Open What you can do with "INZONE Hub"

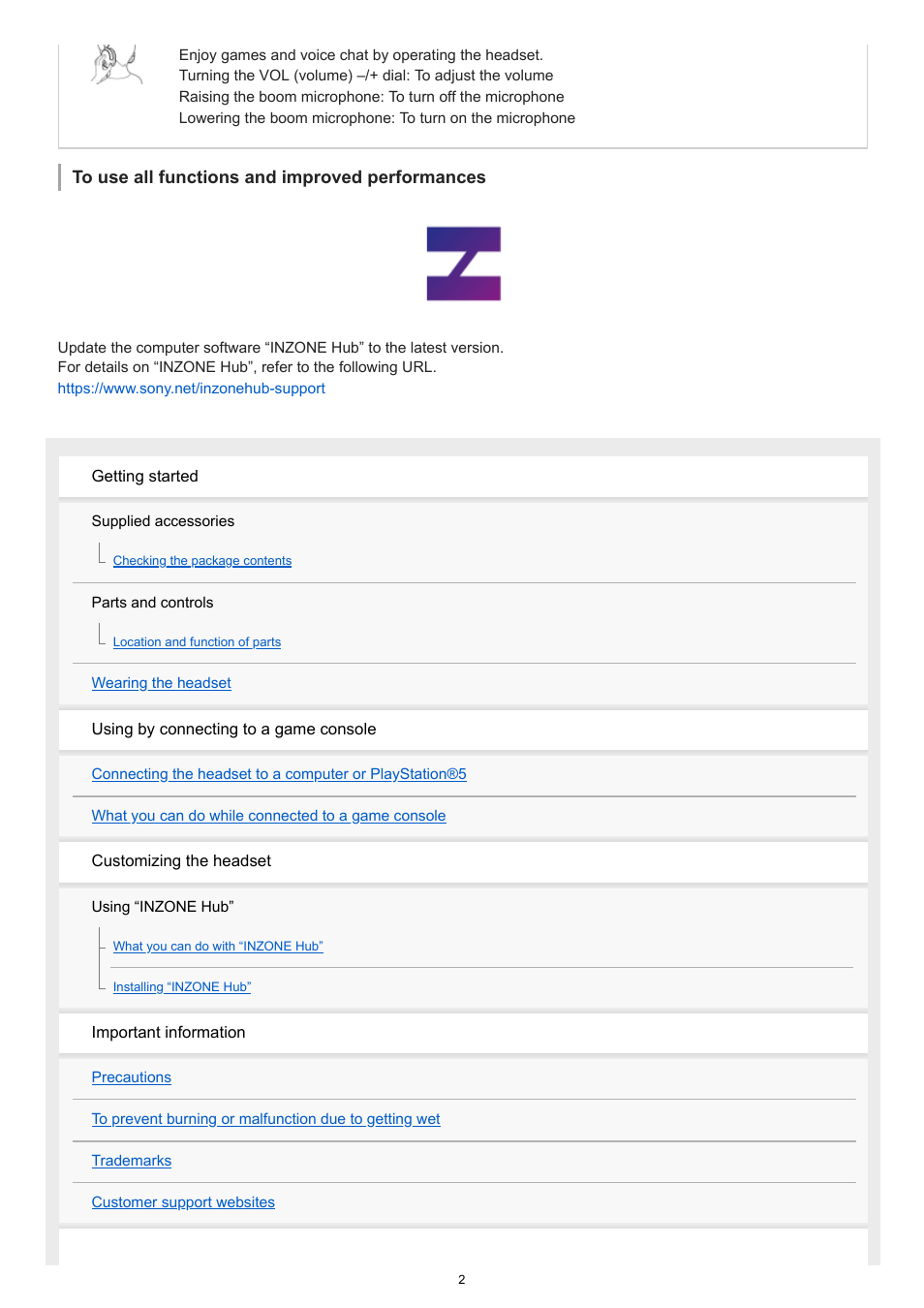pyautogui.click(x=218, y=947)
